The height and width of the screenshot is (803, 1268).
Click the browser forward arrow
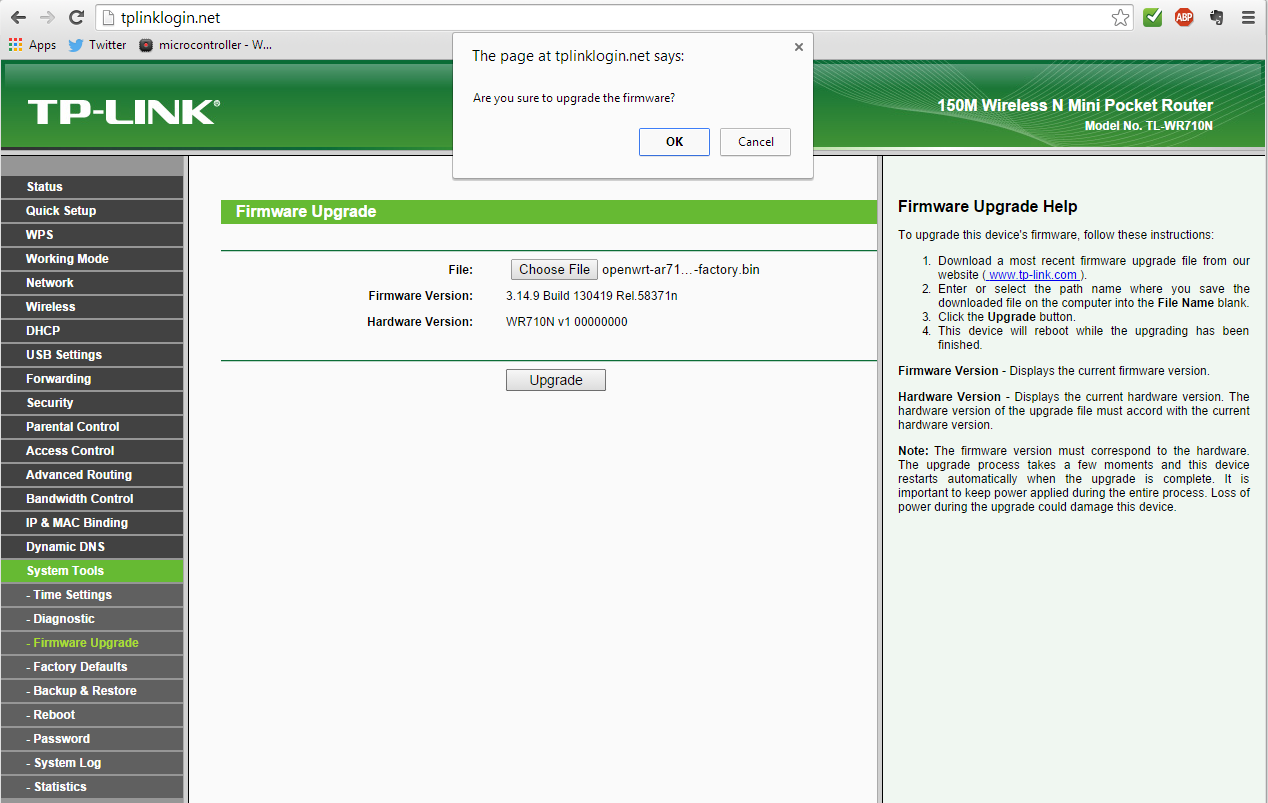point(47,18)
